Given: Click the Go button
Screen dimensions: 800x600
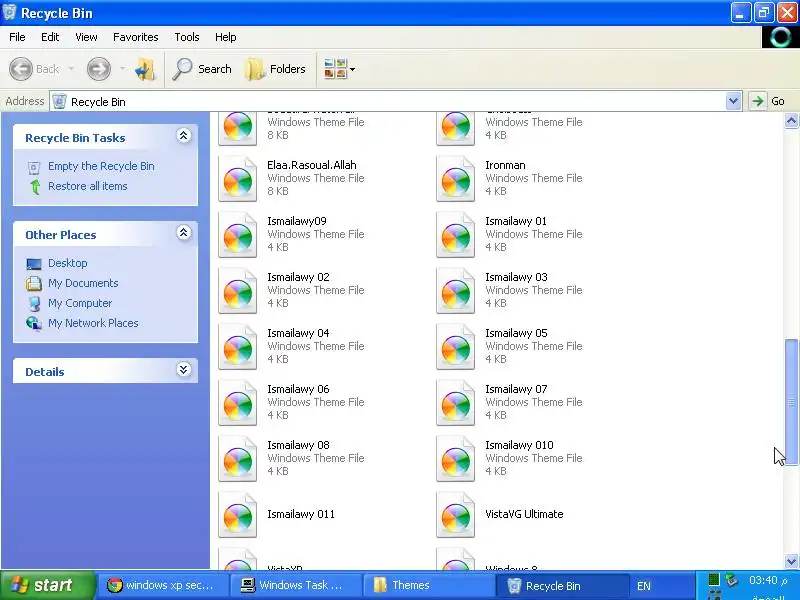Looking at the screenshot, I should coord(767,101).
